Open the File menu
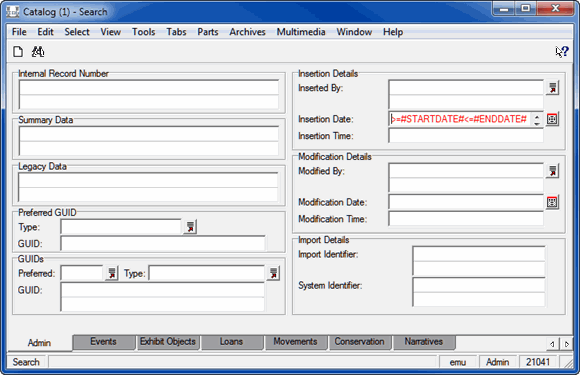The image size is (580, 375). (19, 32)
